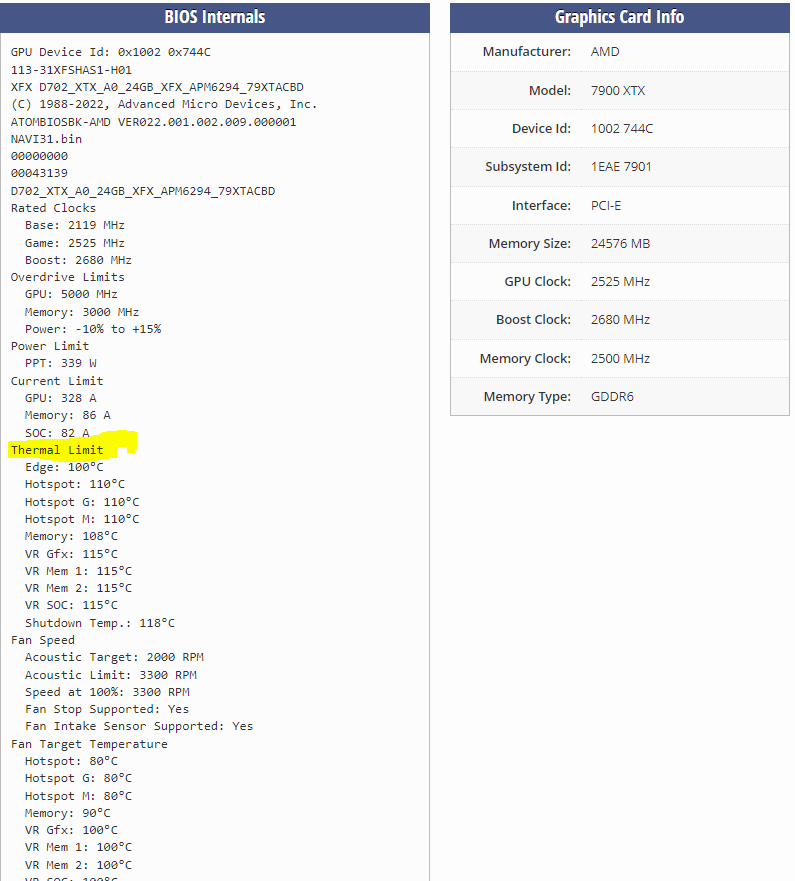Click Hotspot M: 80°C
Viewport: 795px width, 881px height.
point(79,796)
